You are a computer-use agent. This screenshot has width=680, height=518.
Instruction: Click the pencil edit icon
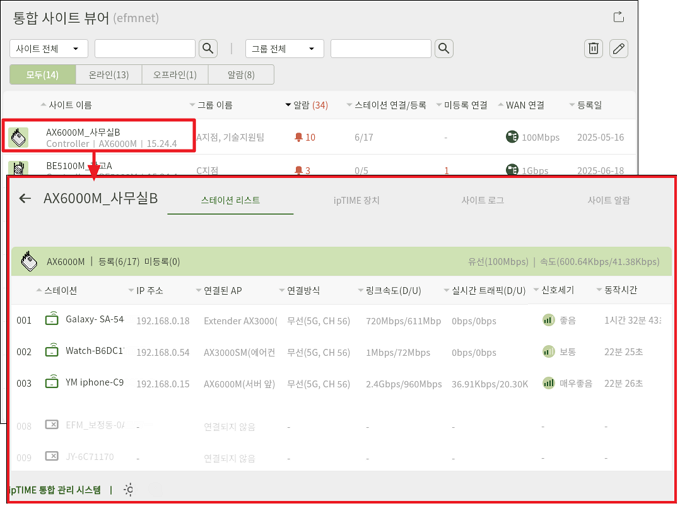pyautogui.click(x=619, y=48)
